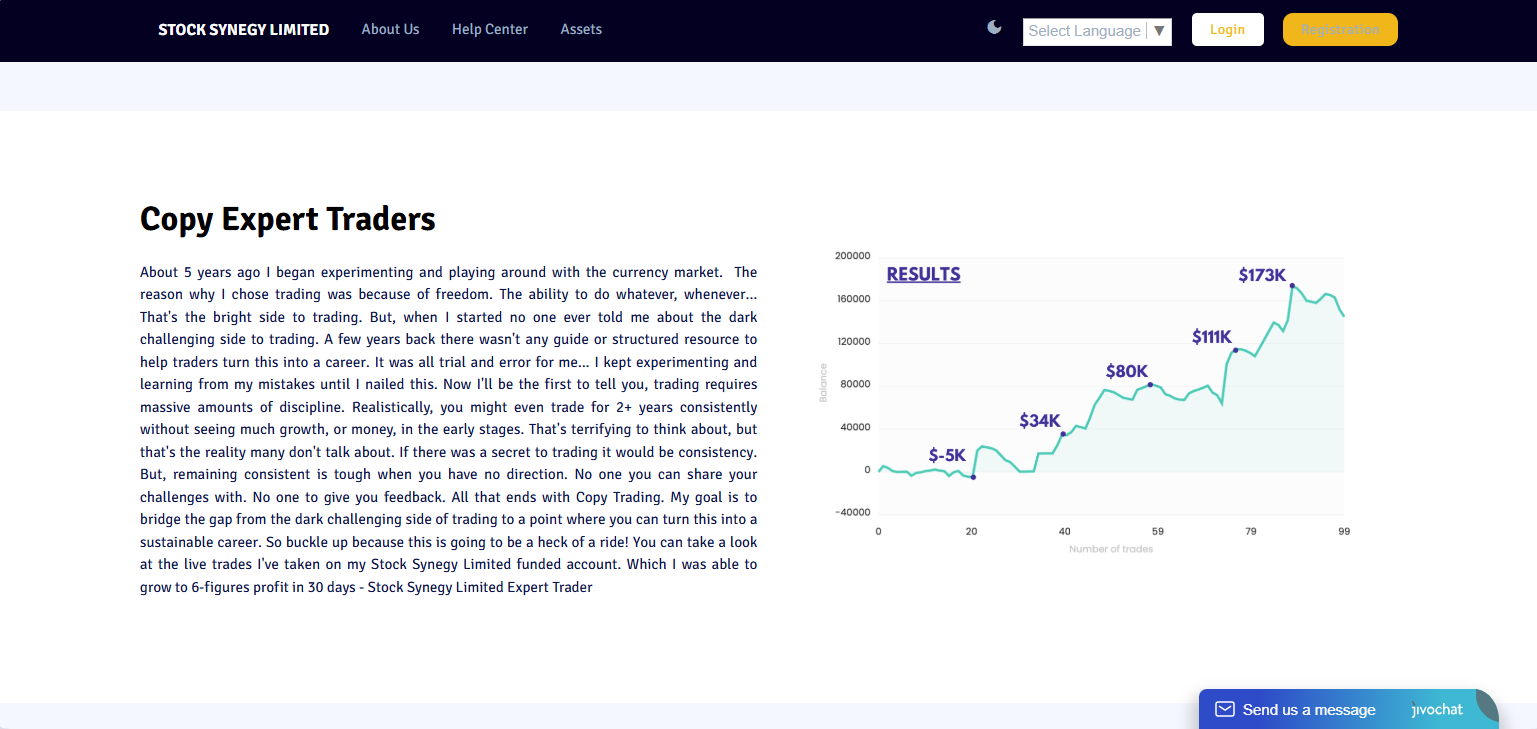Click the 59 x-axis tick value

pyautogui.click(x=1157, y=531)
